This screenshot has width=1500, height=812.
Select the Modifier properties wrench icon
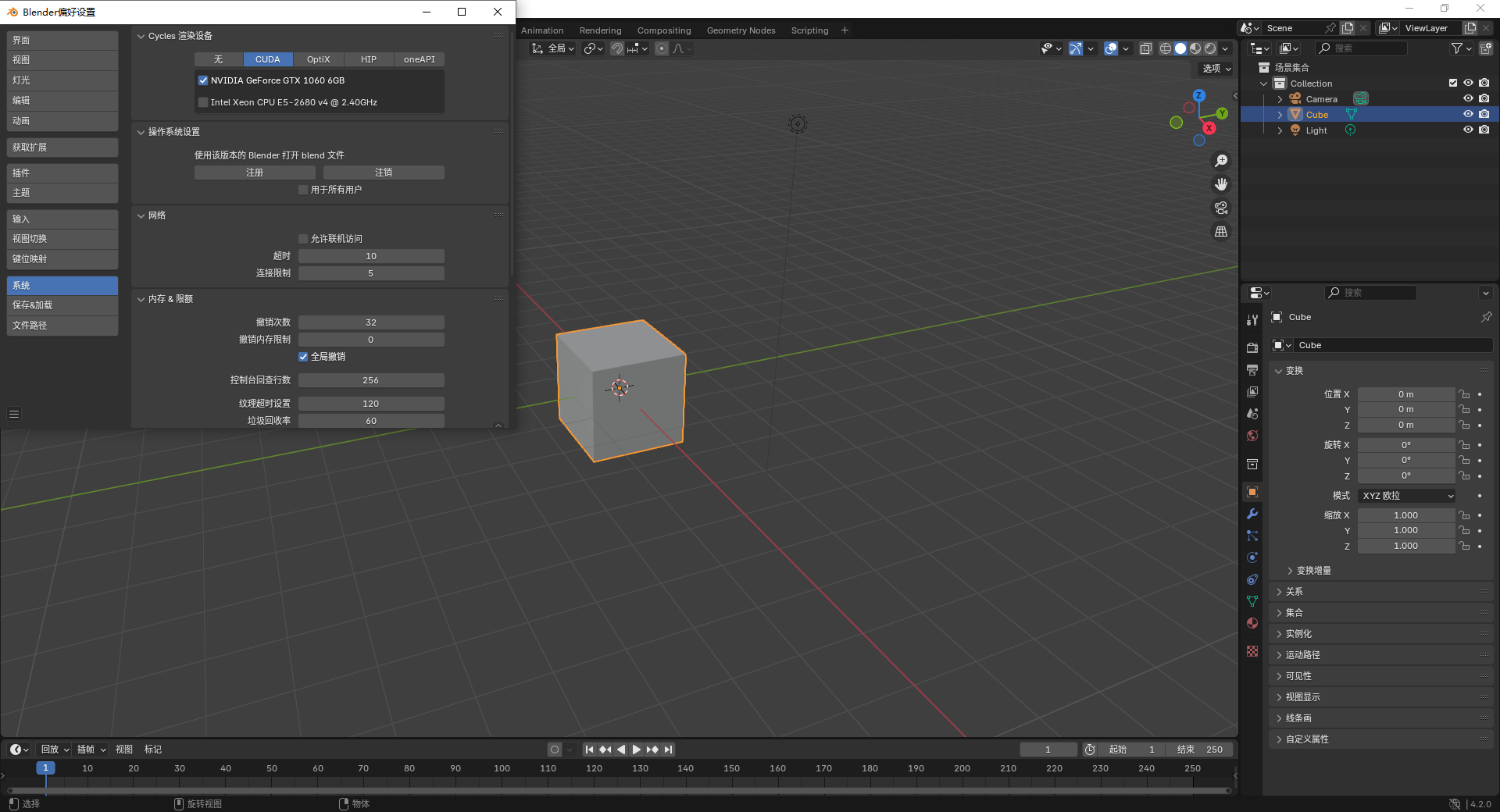pyautogui.click(x=1252, y=515)
